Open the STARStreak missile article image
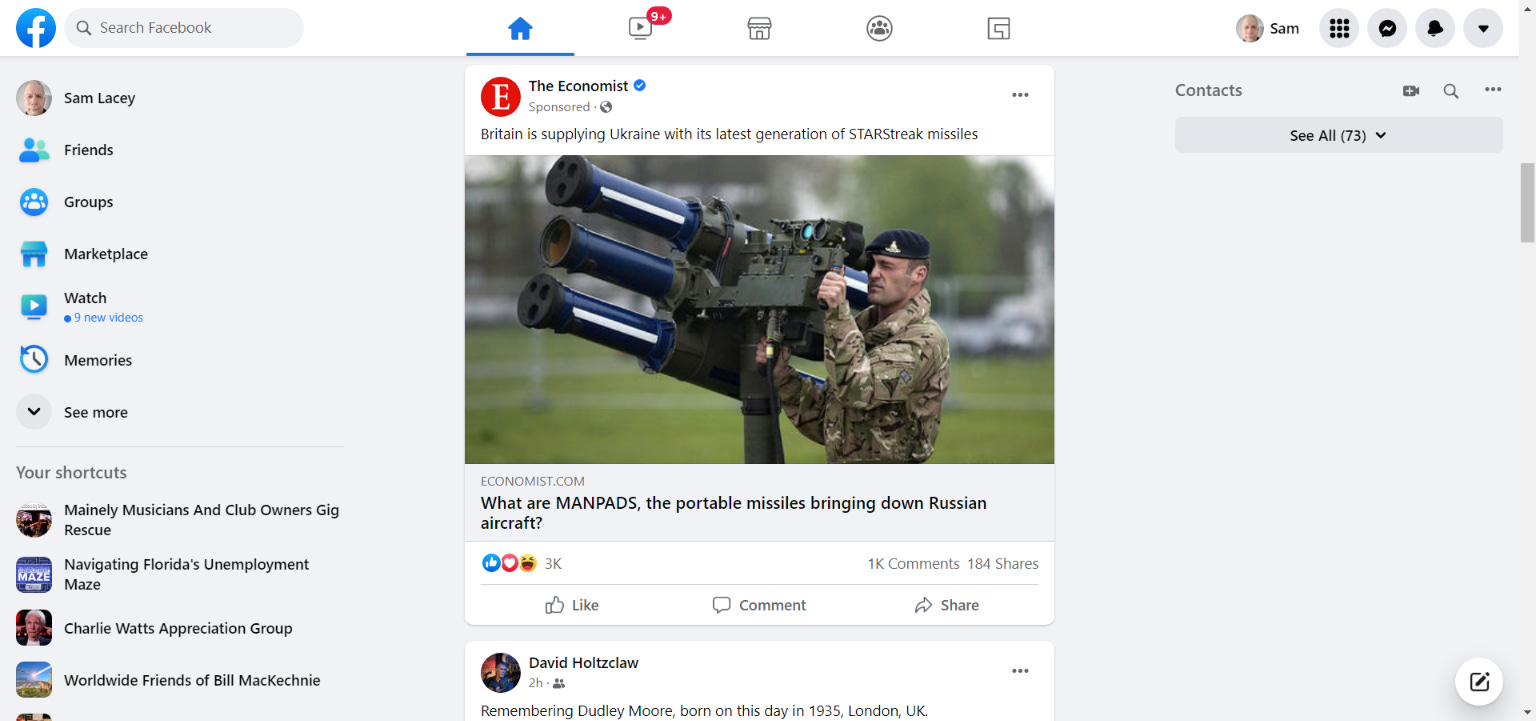The width and height of the screenshot is (1536, 721). 759,309
